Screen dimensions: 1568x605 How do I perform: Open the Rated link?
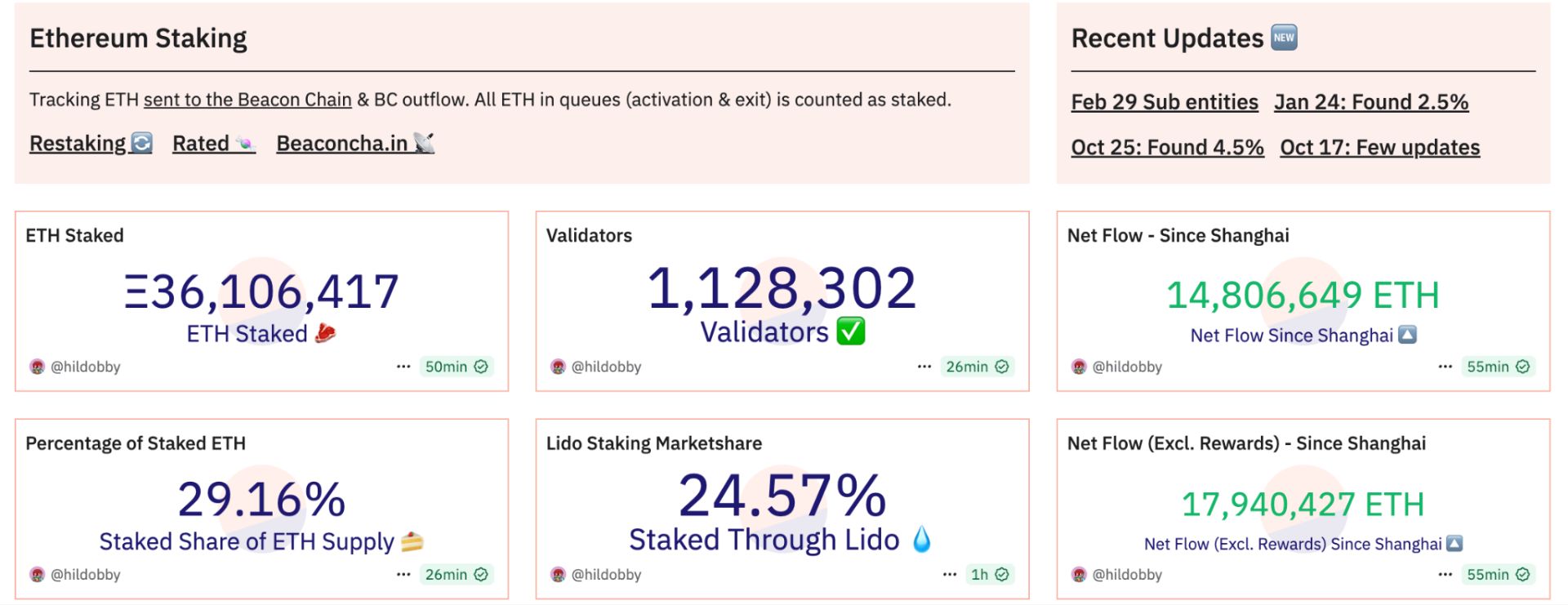coord(214,144)
